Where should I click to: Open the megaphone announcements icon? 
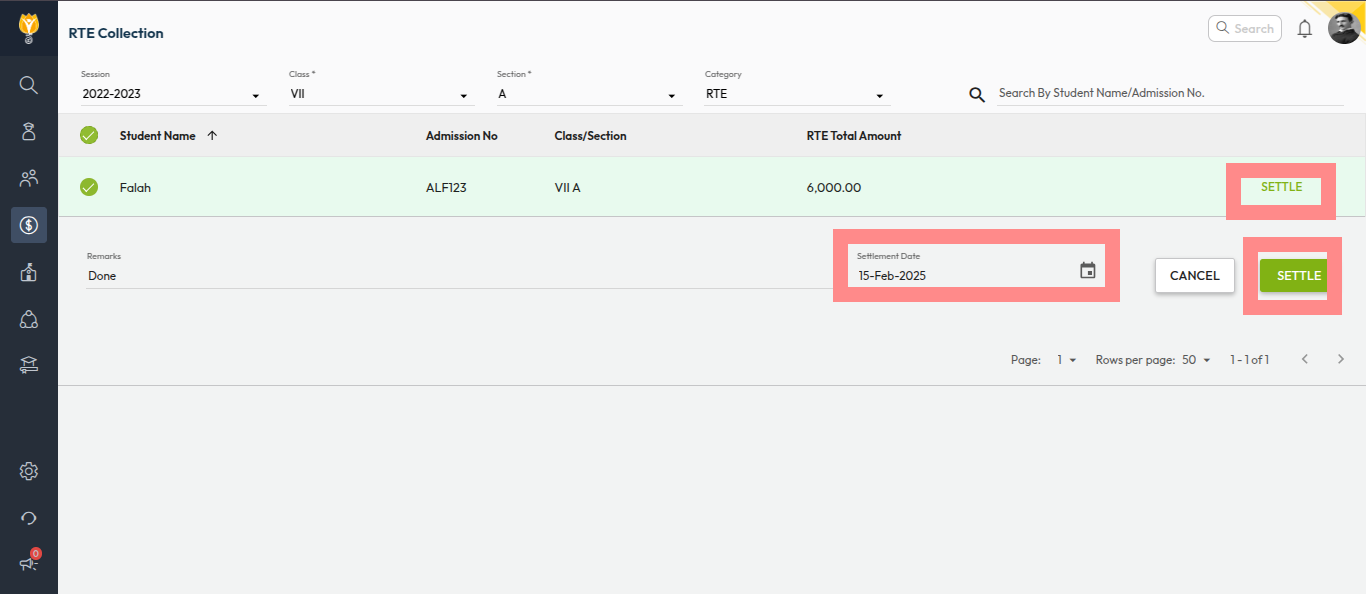point(28,564)
